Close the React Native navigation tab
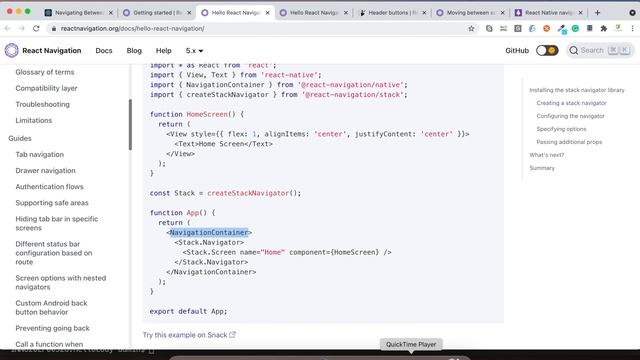Viewport: 640px width, 360px height. click(580, 13)
